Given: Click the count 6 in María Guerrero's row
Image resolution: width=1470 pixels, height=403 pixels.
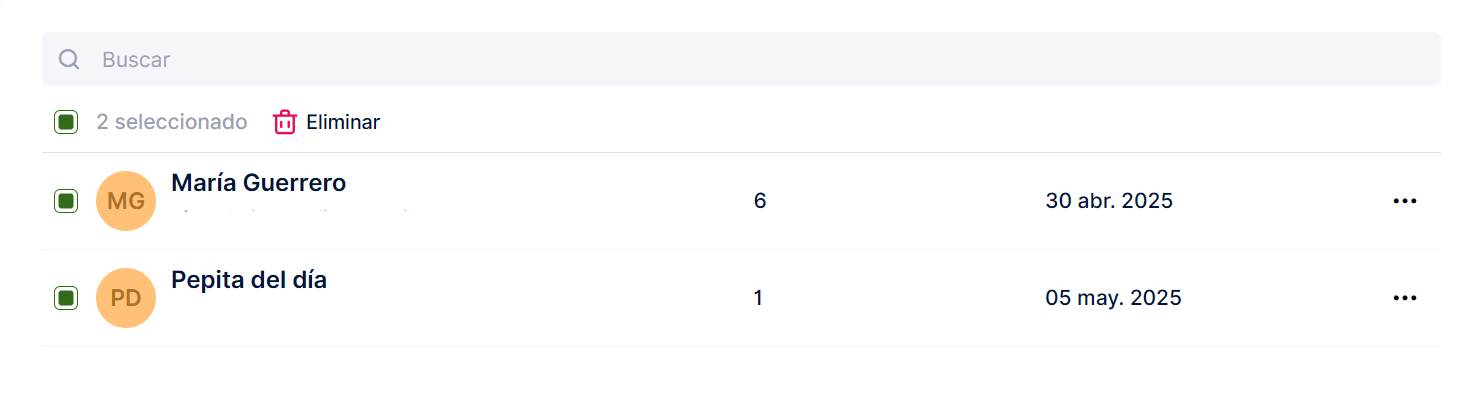Looking at the screenshot, I should click(x=760, y=201).
